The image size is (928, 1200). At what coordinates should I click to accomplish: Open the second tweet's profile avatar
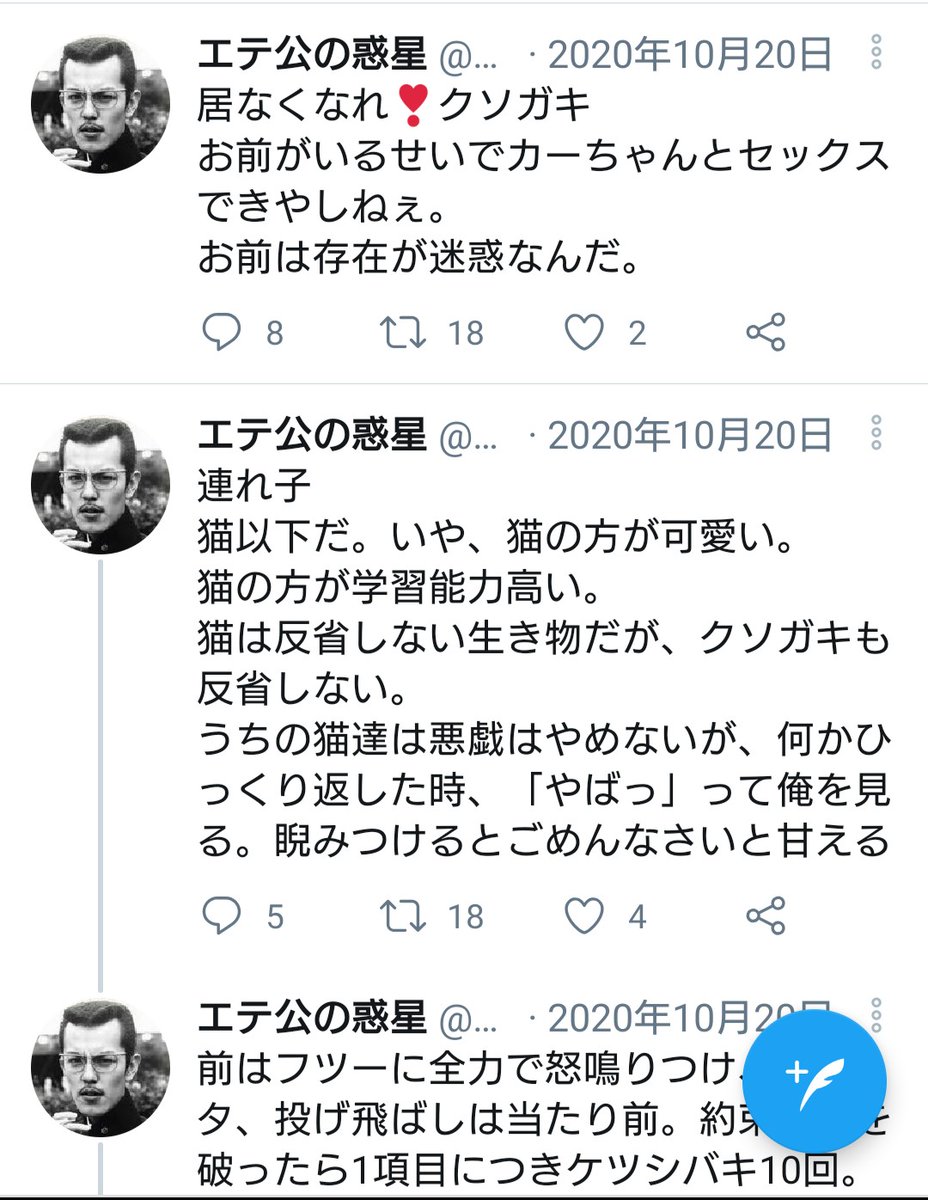(x=101, y=485)
